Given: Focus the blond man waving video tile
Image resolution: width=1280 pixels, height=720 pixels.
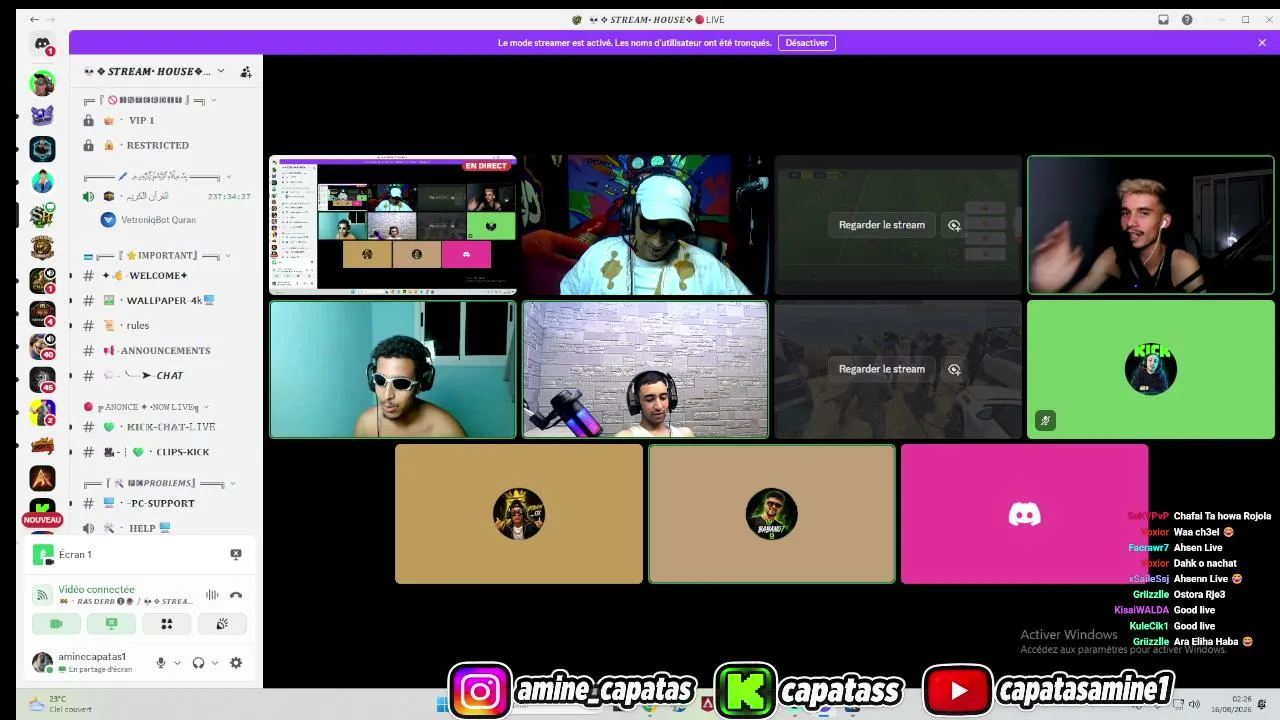Looking at the screenshot, I should pyautogui.click(x=1151, y=225).
